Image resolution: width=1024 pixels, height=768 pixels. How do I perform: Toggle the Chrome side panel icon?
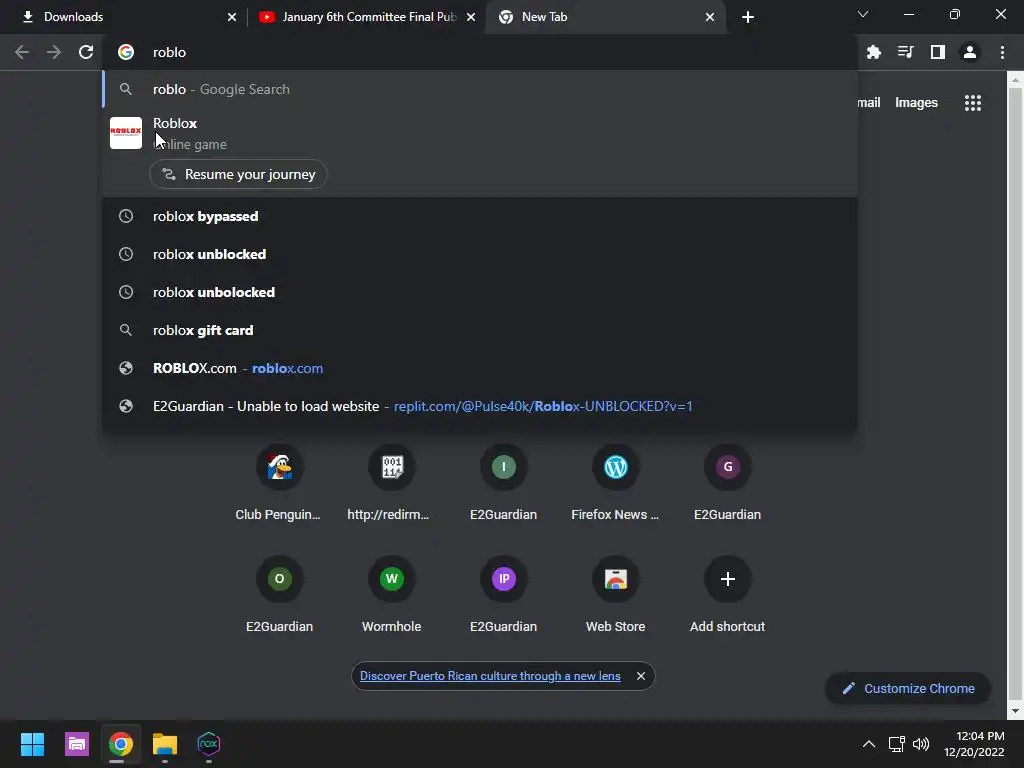point(938,52)
